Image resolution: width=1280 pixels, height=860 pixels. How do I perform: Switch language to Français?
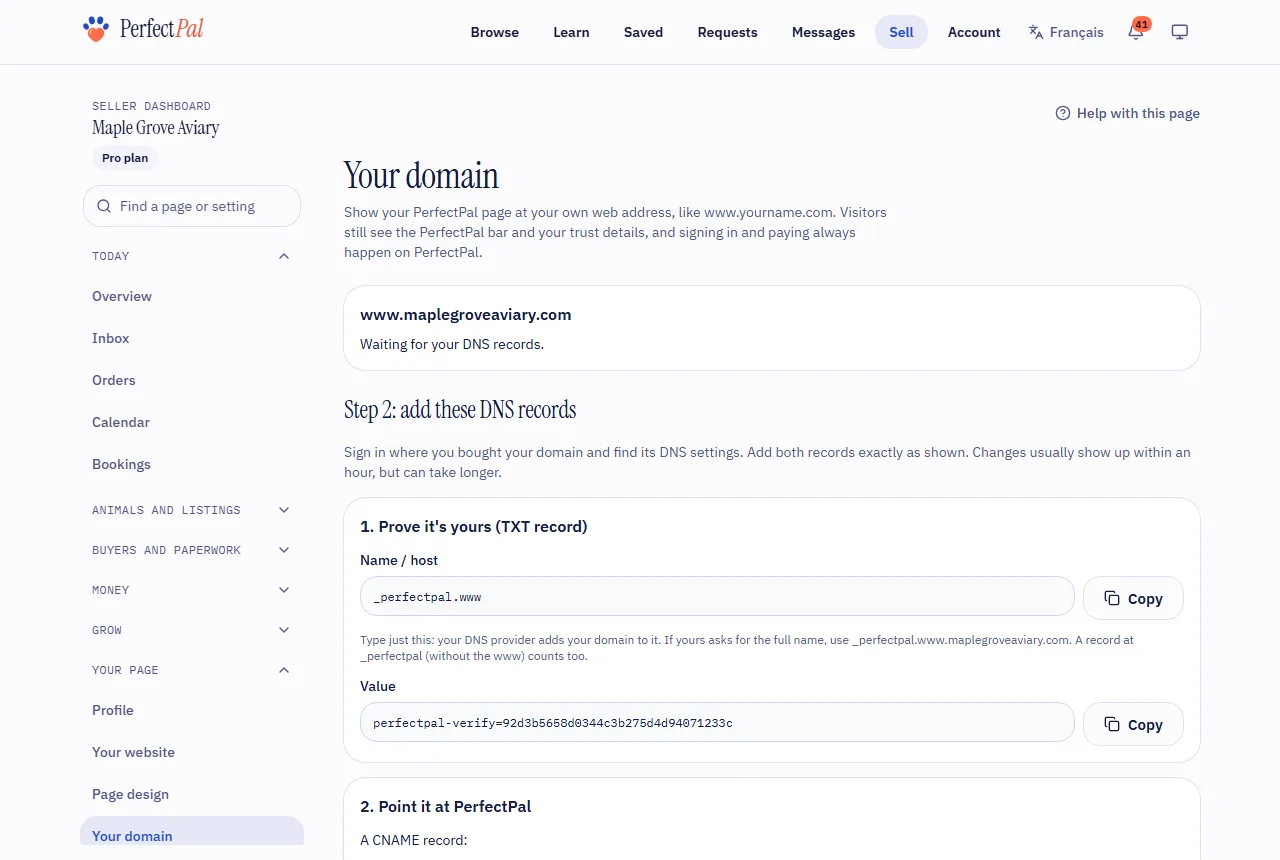[x=1066, y=32]
